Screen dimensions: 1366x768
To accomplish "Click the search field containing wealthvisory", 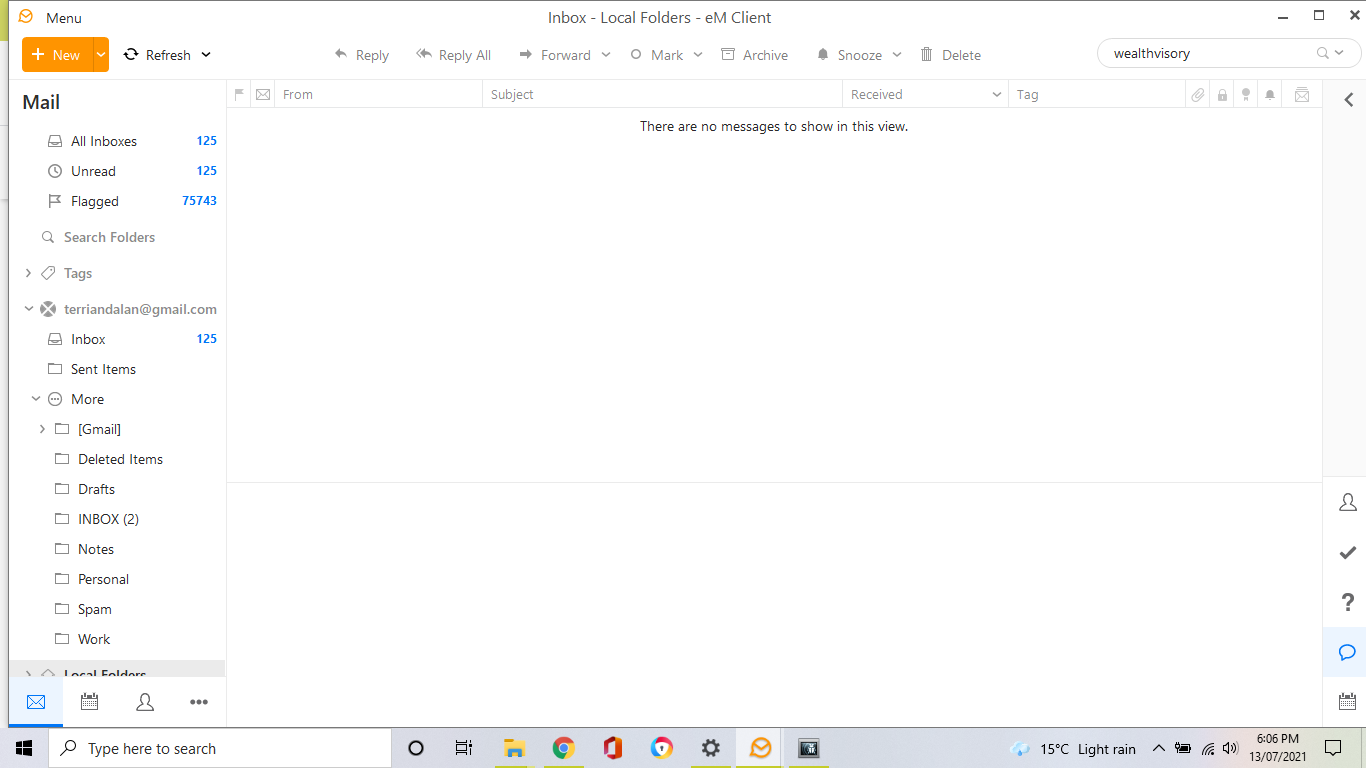I will 1208,54.
